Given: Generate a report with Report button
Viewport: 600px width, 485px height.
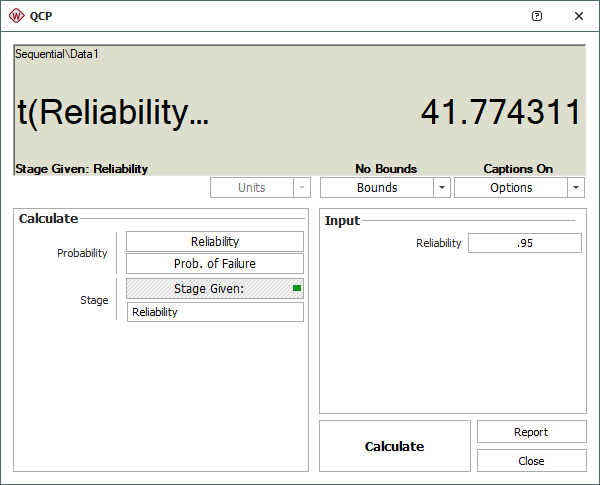Looking at the screenshot, I should click(x=531, y=432).
